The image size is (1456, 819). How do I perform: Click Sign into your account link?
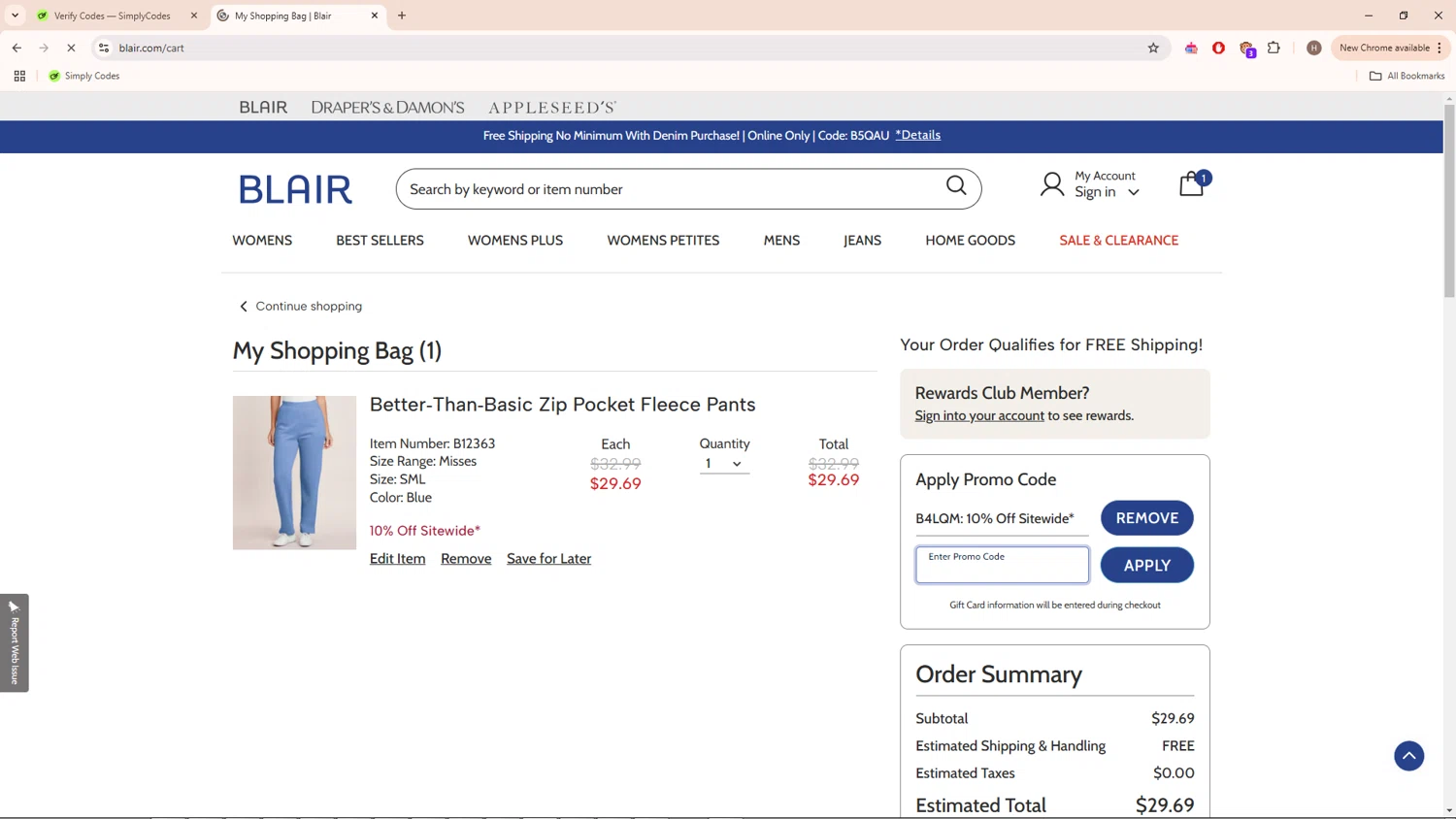(x=979, y=415)
